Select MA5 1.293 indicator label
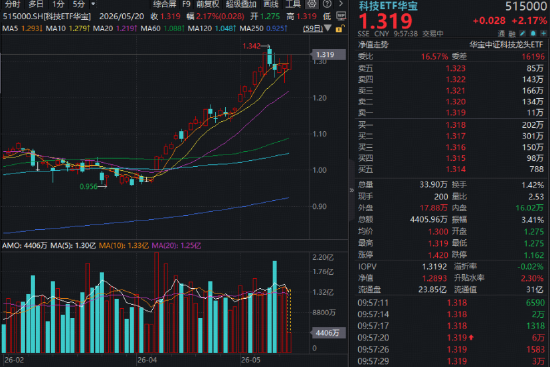550x367 pixels. pyautogui.click(x=22, y=28)
